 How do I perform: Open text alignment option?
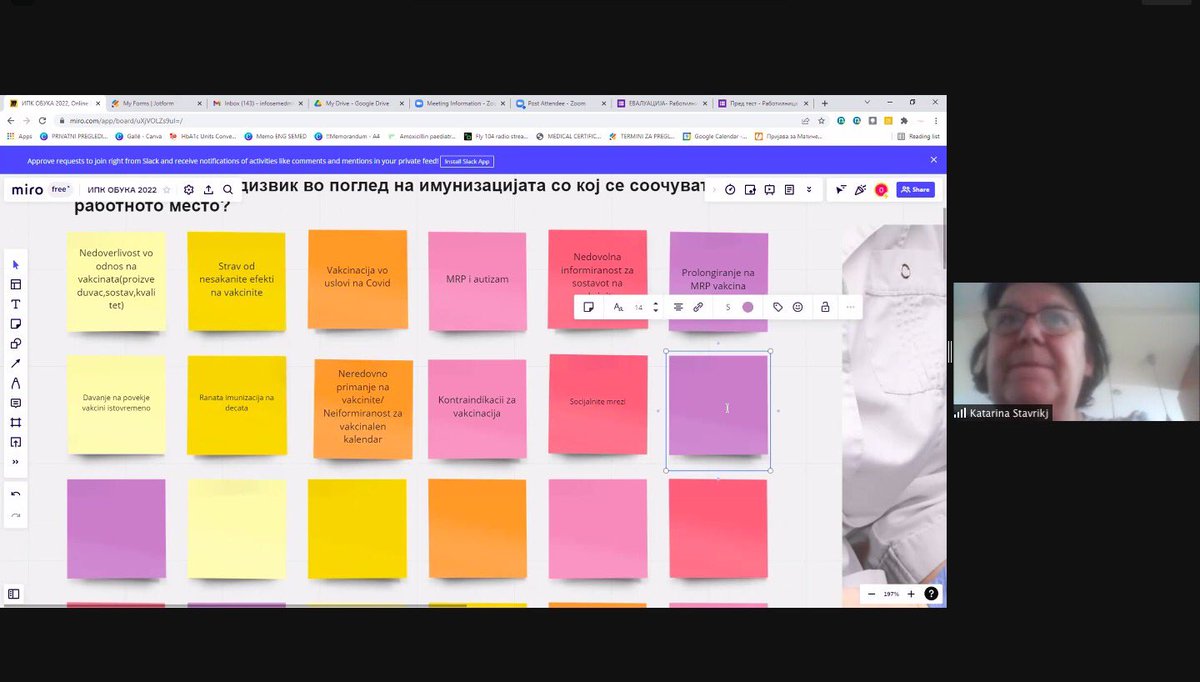click(678, 307)
